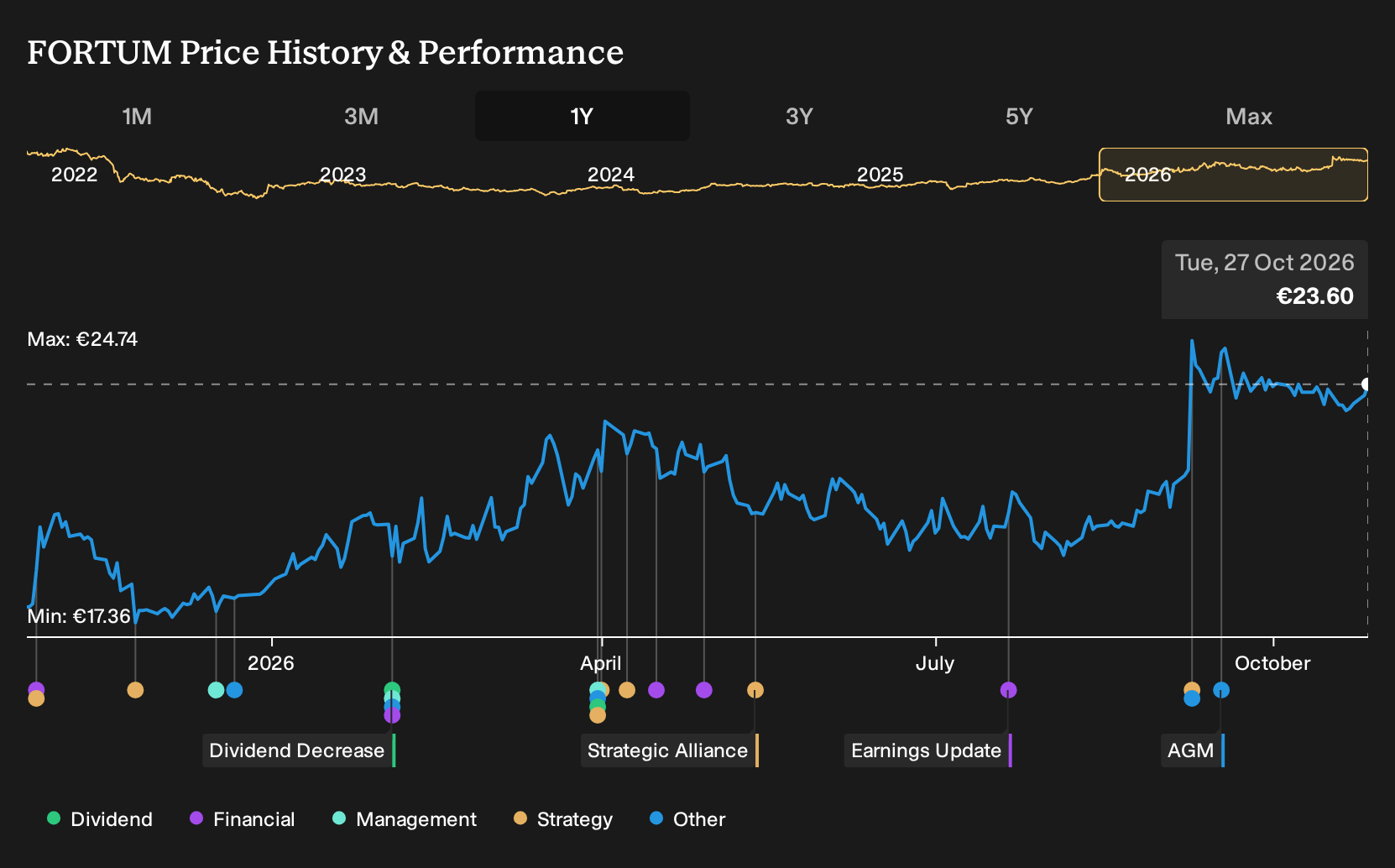1395x868 pixels.
Task: Click the 2024 label in the overview timeline
Action: coord(611,175)
